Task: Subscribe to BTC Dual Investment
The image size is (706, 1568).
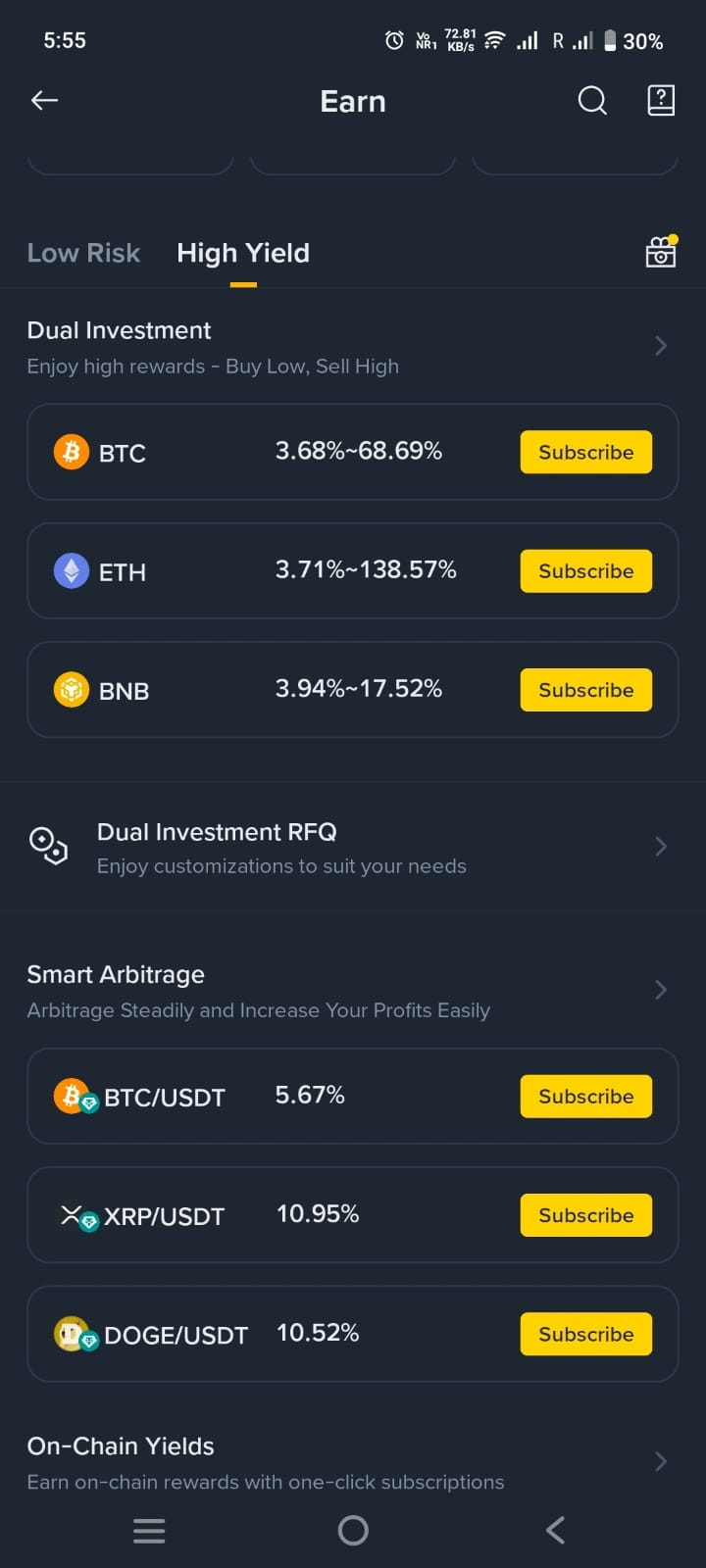Action: click(x=585, y=452)
